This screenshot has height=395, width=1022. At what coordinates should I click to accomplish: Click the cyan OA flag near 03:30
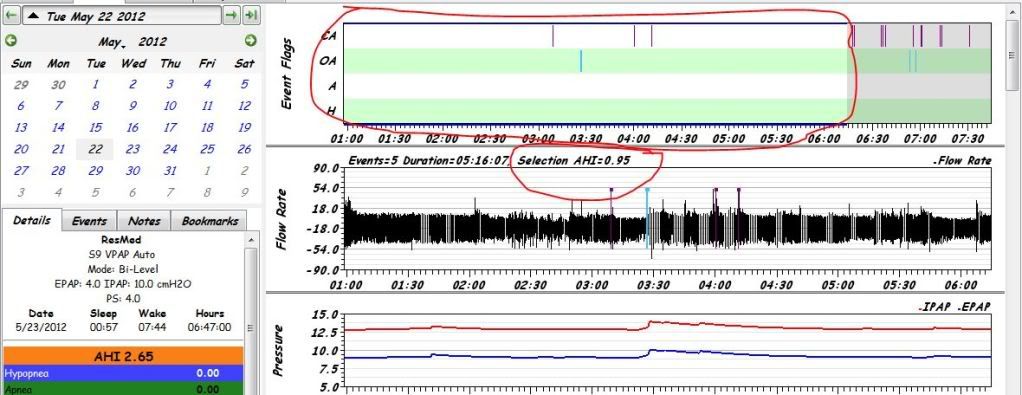pos(581,61)
